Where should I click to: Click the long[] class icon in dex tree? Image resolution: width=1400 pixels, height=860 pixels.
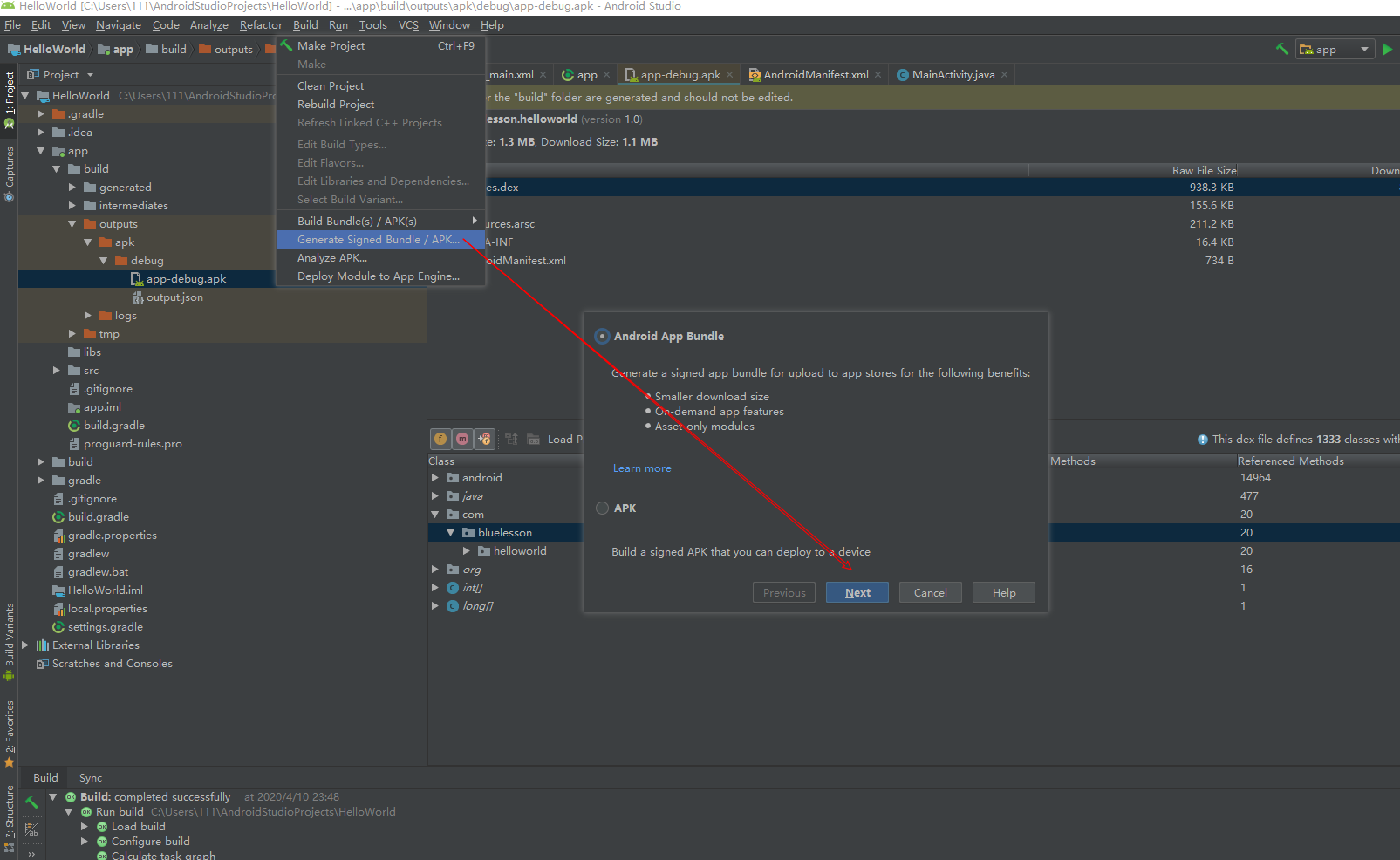453,606
